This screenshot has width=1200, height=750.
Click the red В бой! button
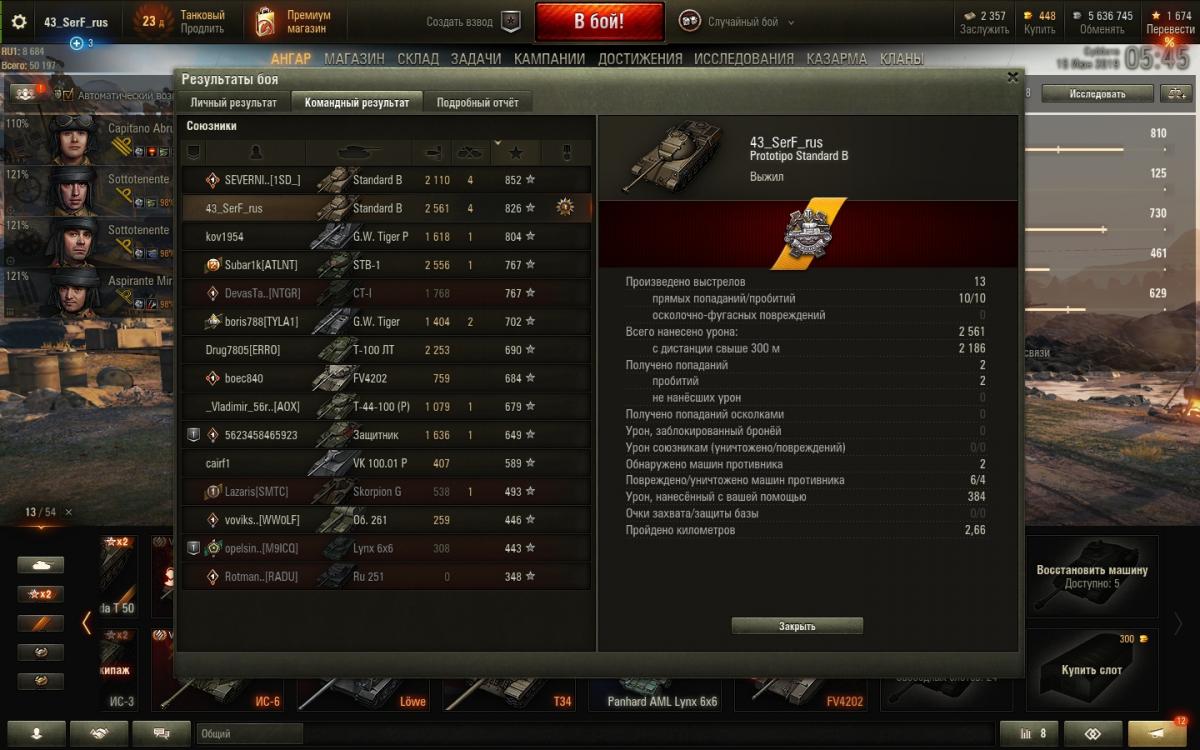[599, 21]
